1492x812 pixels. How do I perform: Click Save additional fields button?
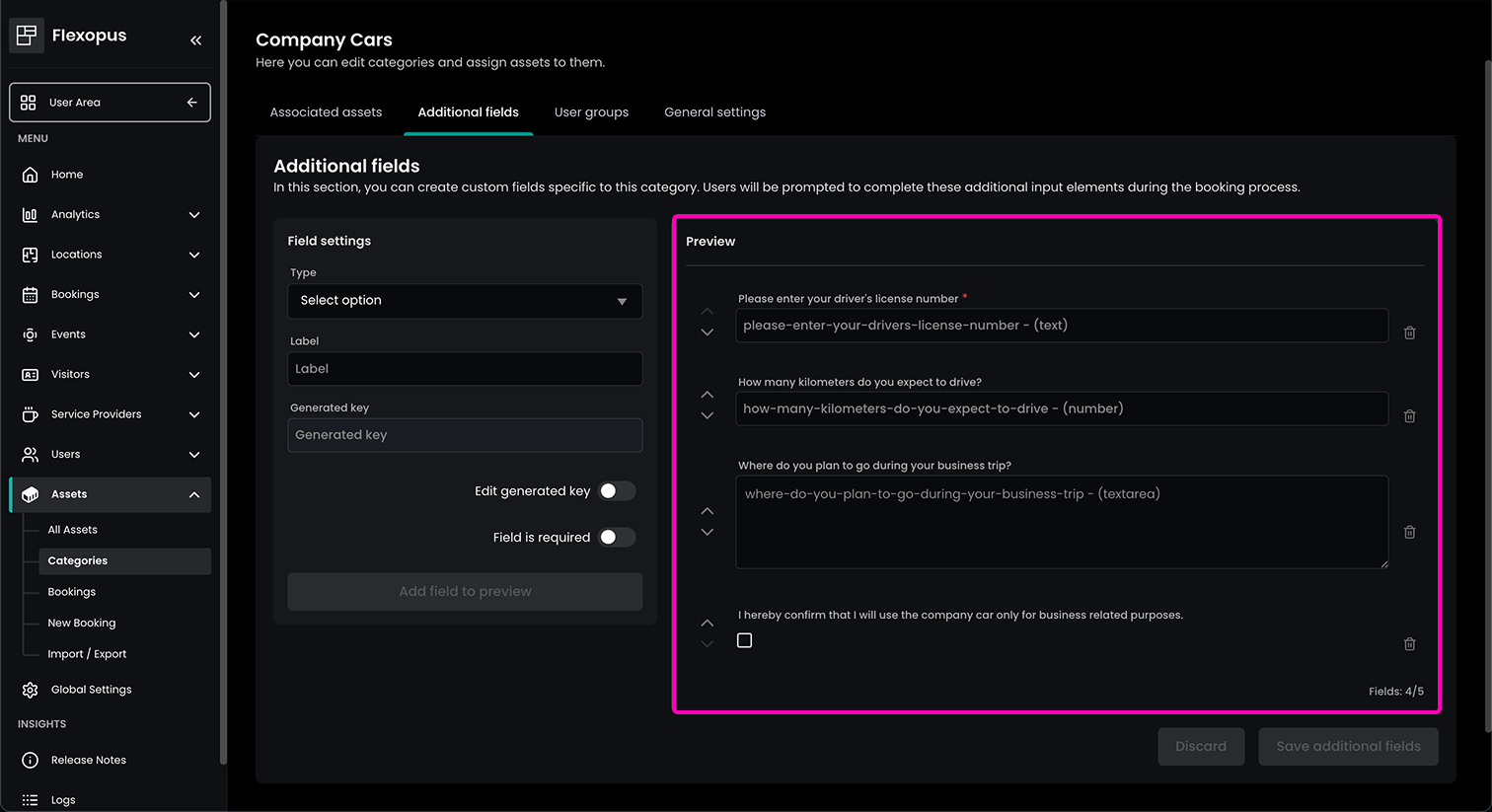pyautogui.click(x=1348, y=747)
